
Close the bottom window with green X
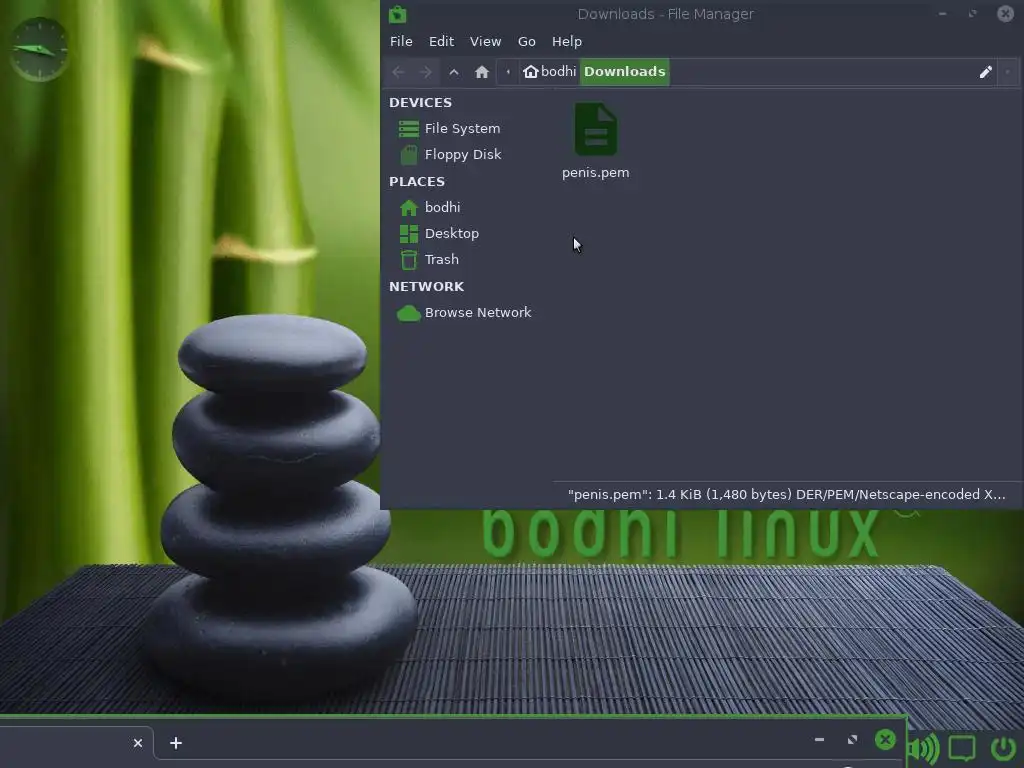coord(886,739)
